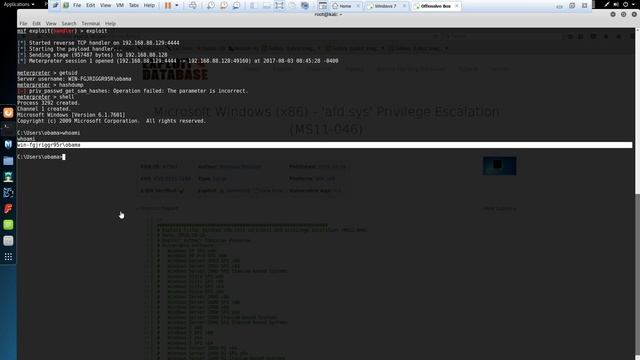Click the VMware Unity mode icon
Image resolution: width=640 pixels, height=360 pixels.
(292, 6)
